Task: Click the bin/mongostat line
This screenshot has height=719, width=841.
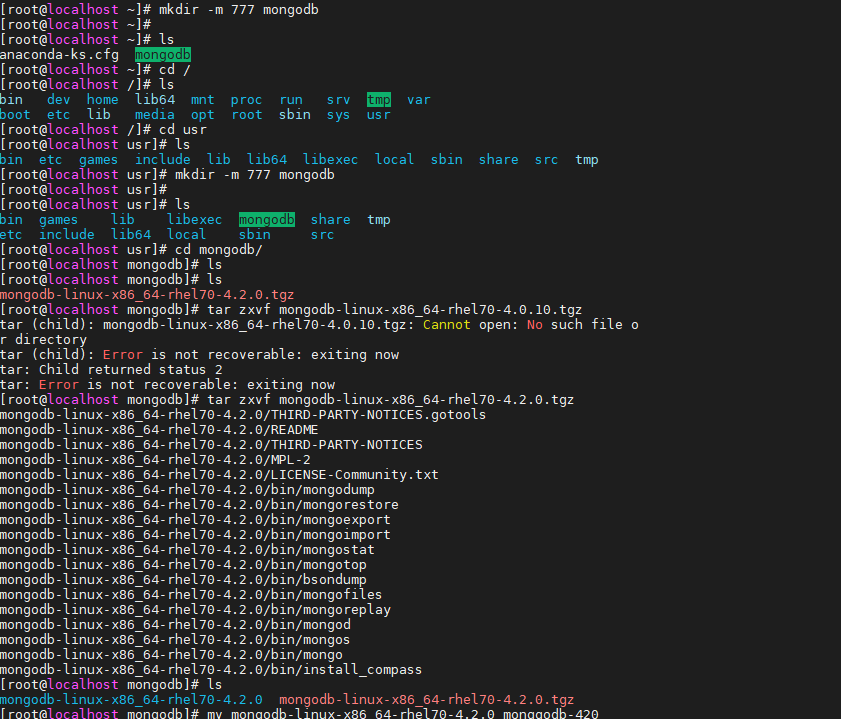Action: point(187,550)
